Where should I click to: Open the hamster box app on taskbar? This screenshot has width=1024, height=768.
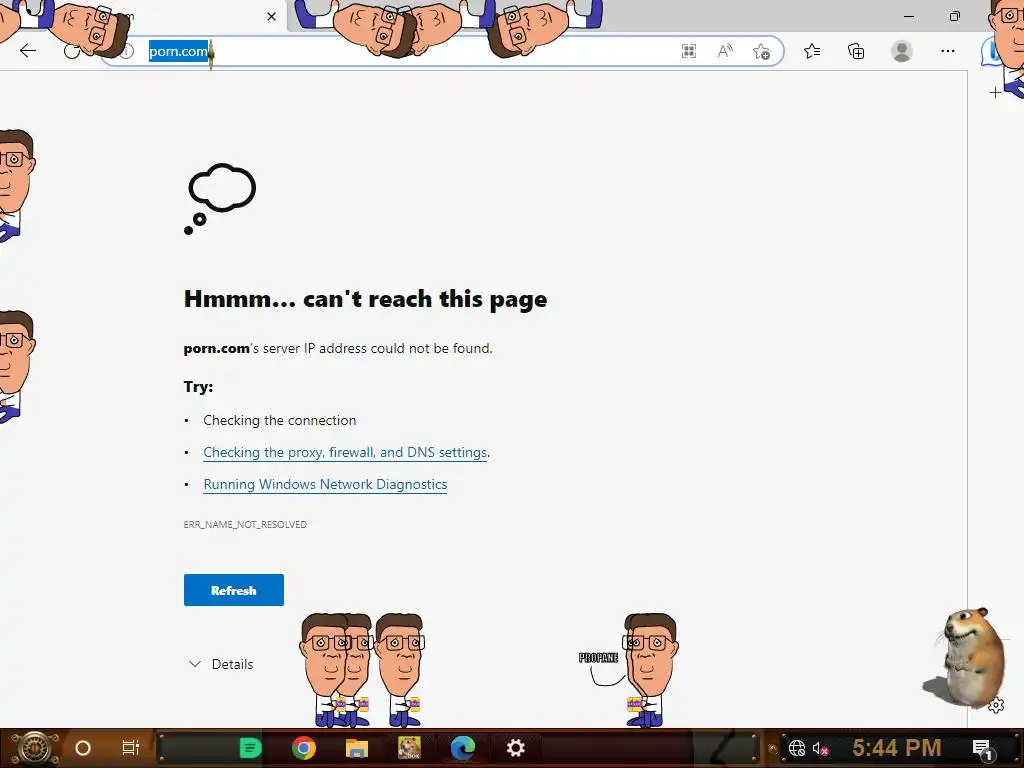(409, 748)
